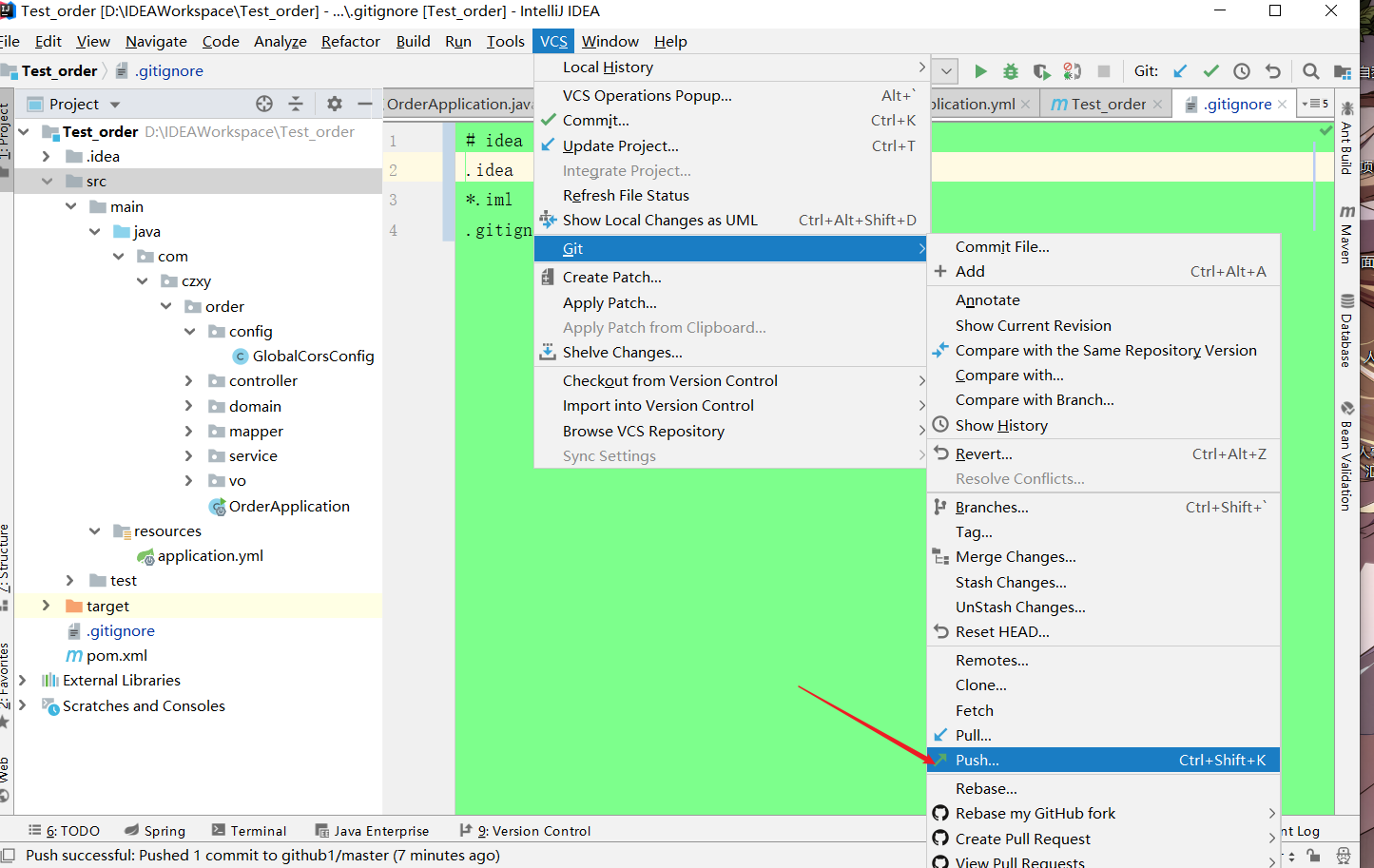
Task: Select the Push... menu item
Action: click(1103, 760)
